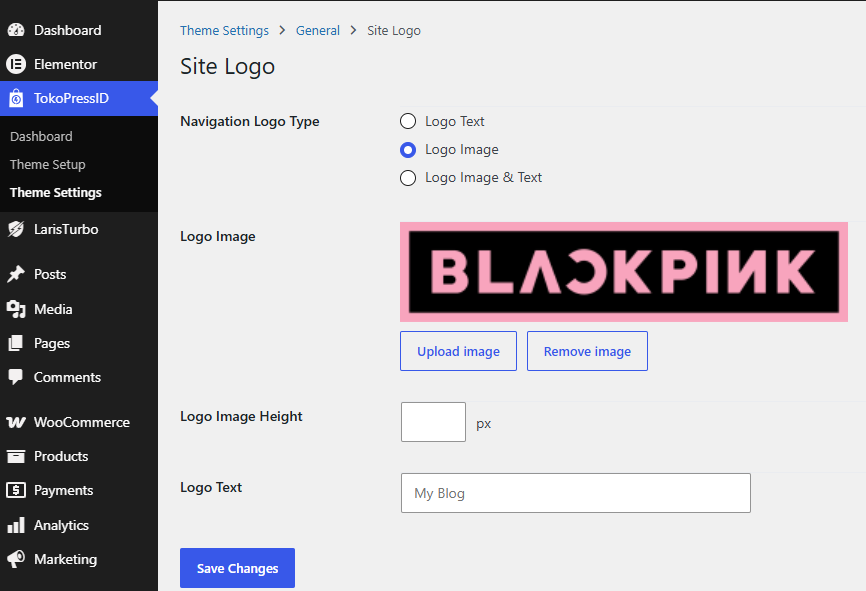866x591 pixels.
Task: Click the Site Logo page heading
Action: 228,66
